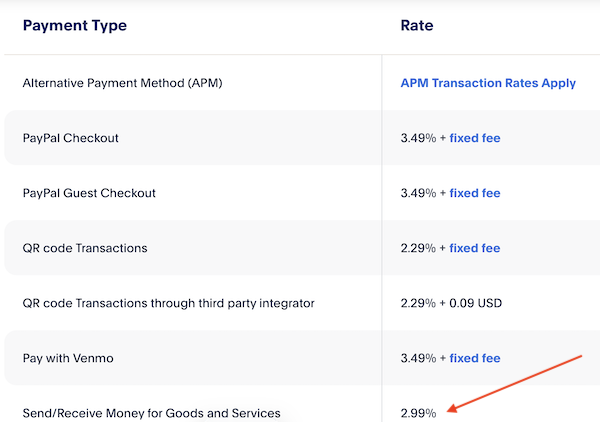This screenshot has width=600, height=422.
Task: Click fixed fee link for Pay with Venmo
Action: 475,358
